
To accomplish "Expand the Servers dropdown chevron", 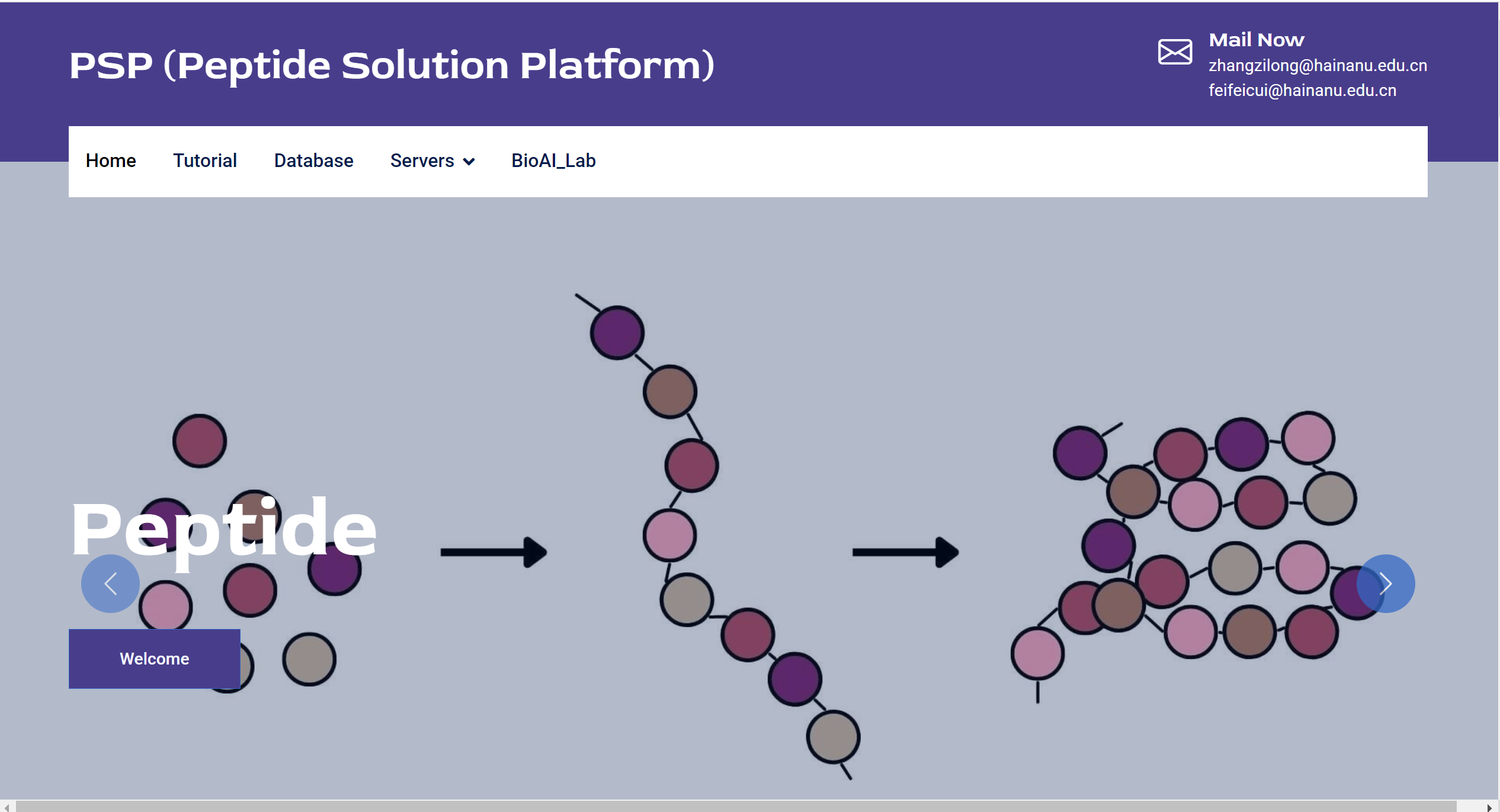I will point(469,162).
